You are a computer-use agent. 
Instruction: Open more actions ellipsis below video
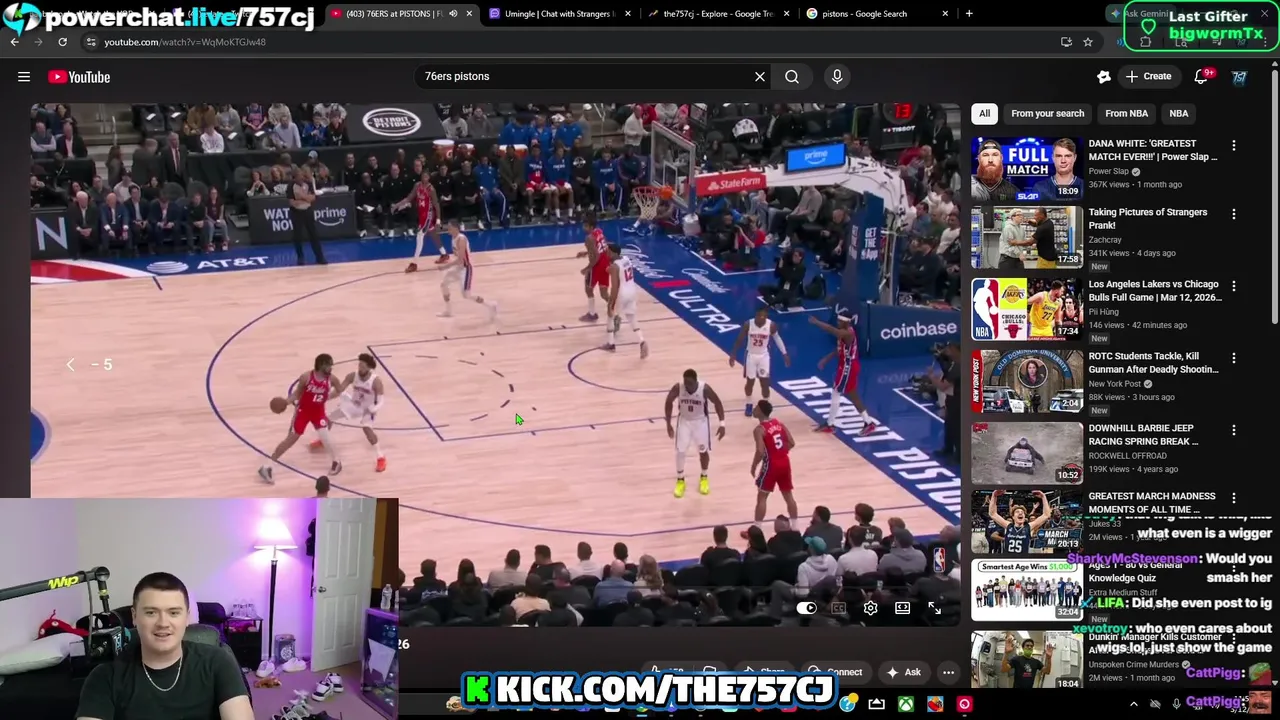948,672
